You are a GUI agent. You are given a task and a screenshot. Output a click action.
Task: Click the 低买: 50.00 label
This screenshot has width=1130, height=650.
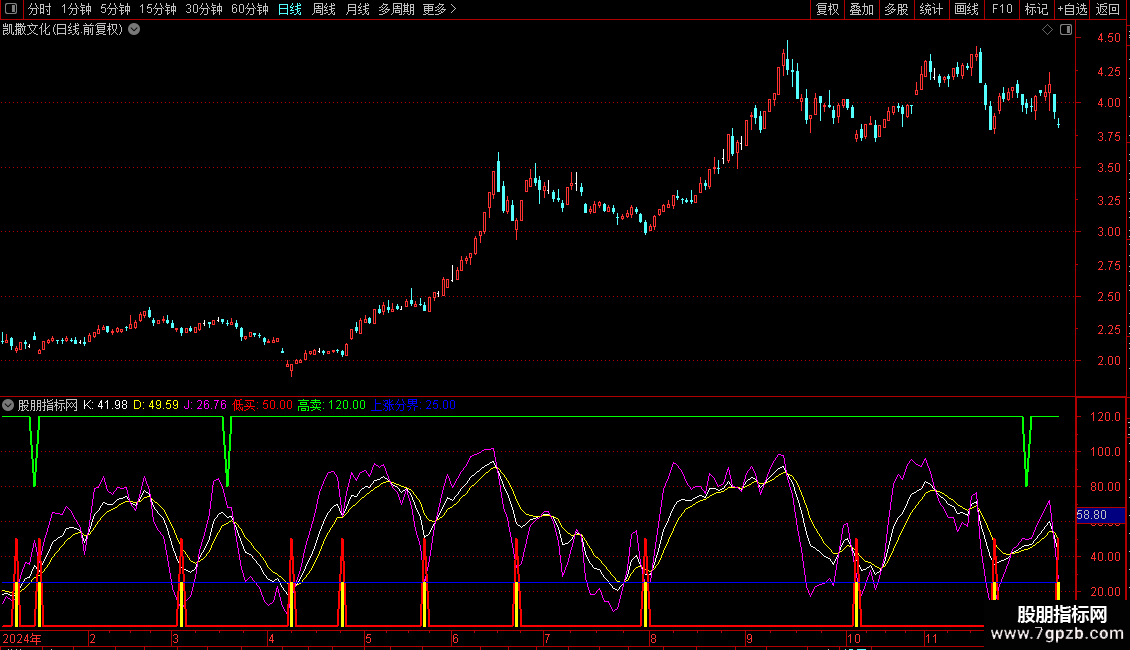[x=262, y=405]
